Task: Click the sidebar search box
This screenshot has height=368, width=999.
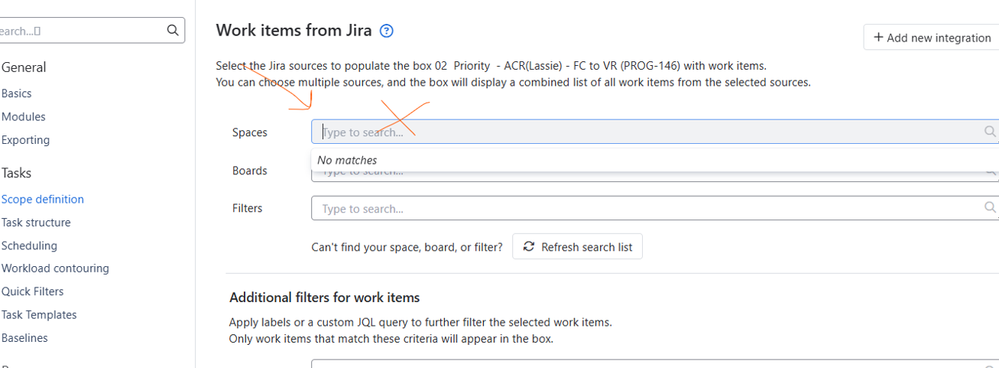Action: click(x=91, y=31)
